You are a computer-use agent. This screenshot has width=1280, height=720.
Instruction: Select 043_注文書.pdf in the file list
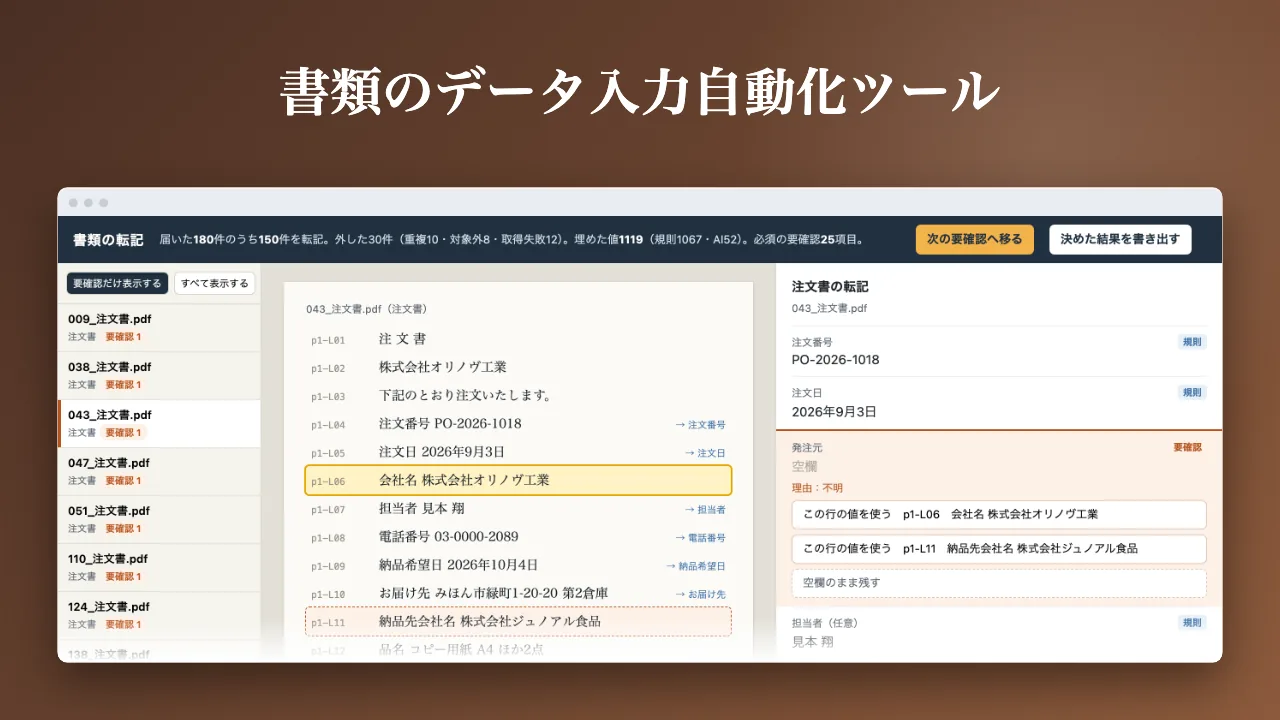coord(159,424)
